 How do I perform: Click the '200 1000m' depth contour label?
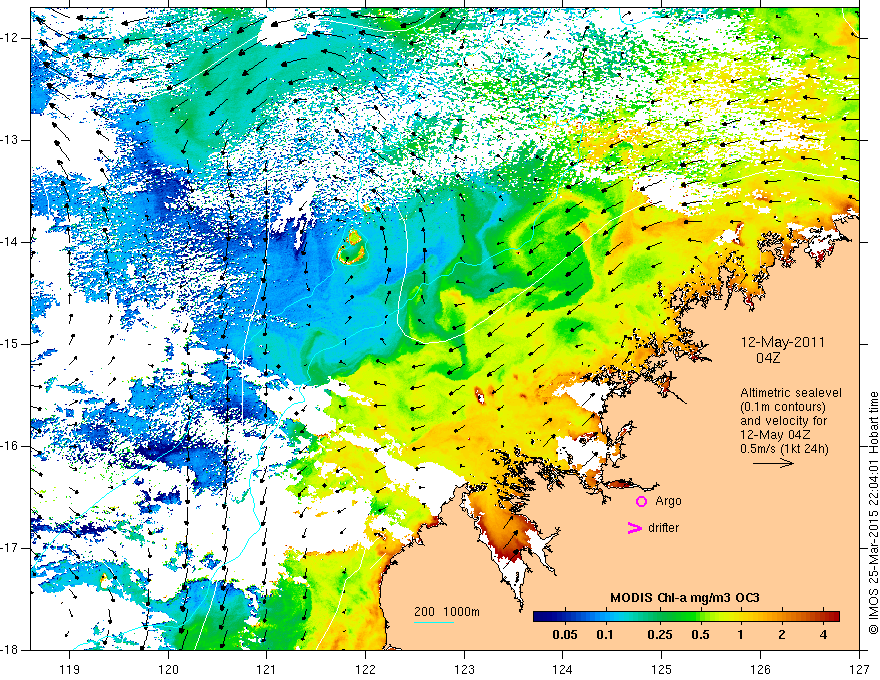pos(447,612)
